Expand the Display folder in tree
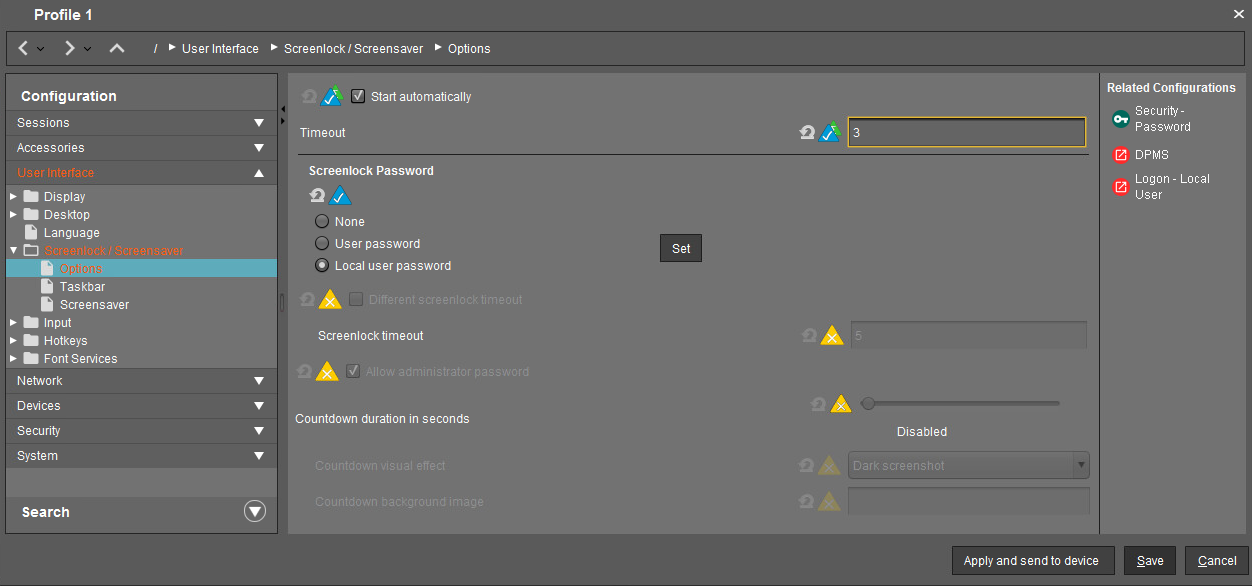Viewport: 1252px width, 586px height. (x=14, y=197)
